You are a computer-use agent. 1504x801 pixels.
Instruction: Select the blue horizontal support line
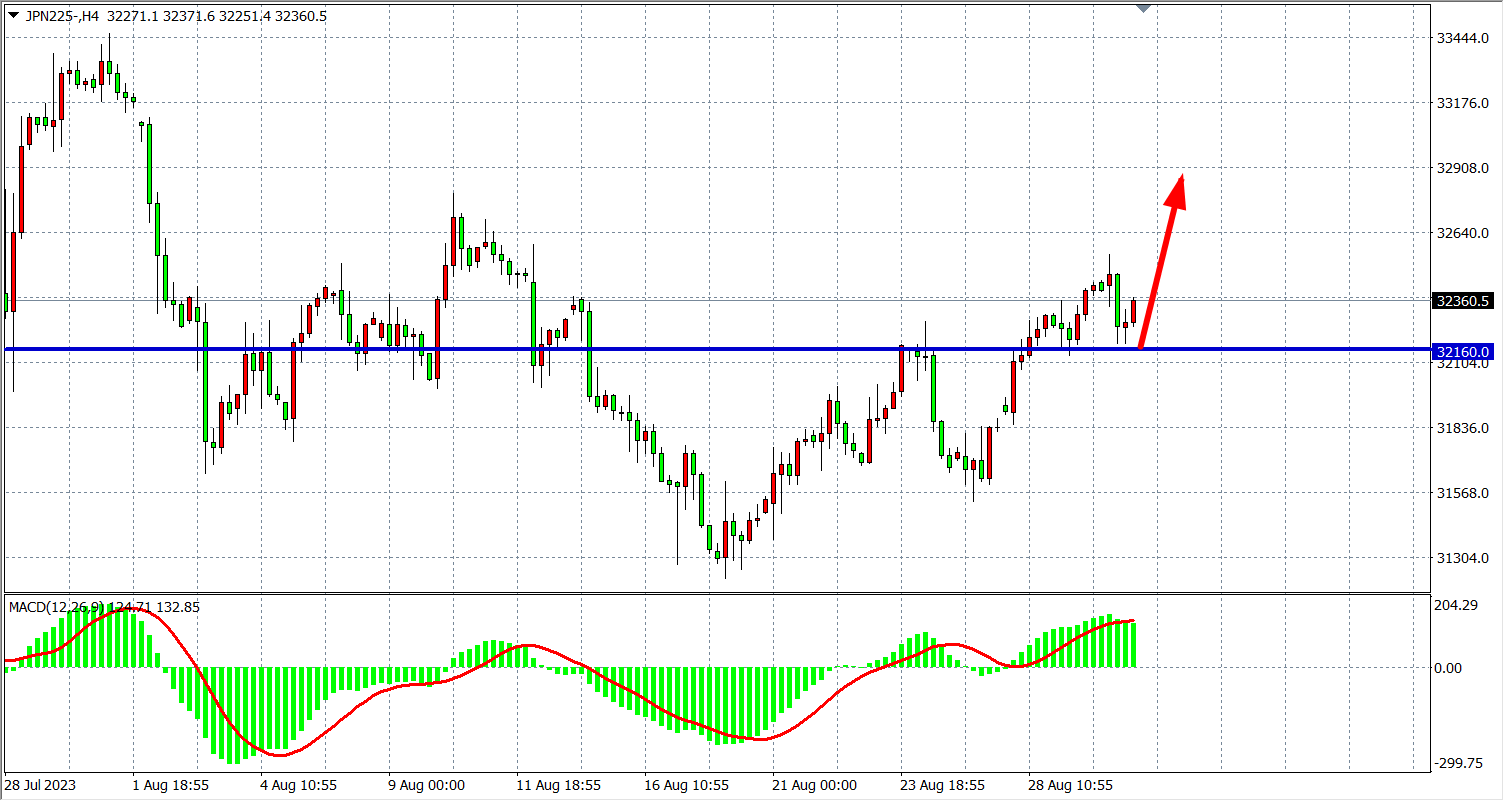(x=700, y=349)
